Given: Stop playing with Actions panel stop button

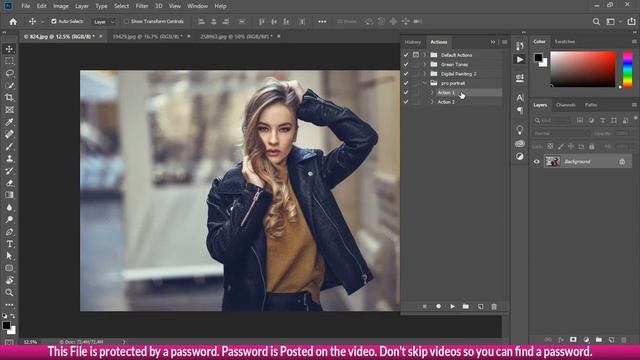Looking at the screenshot, I should tap(424, 307).
